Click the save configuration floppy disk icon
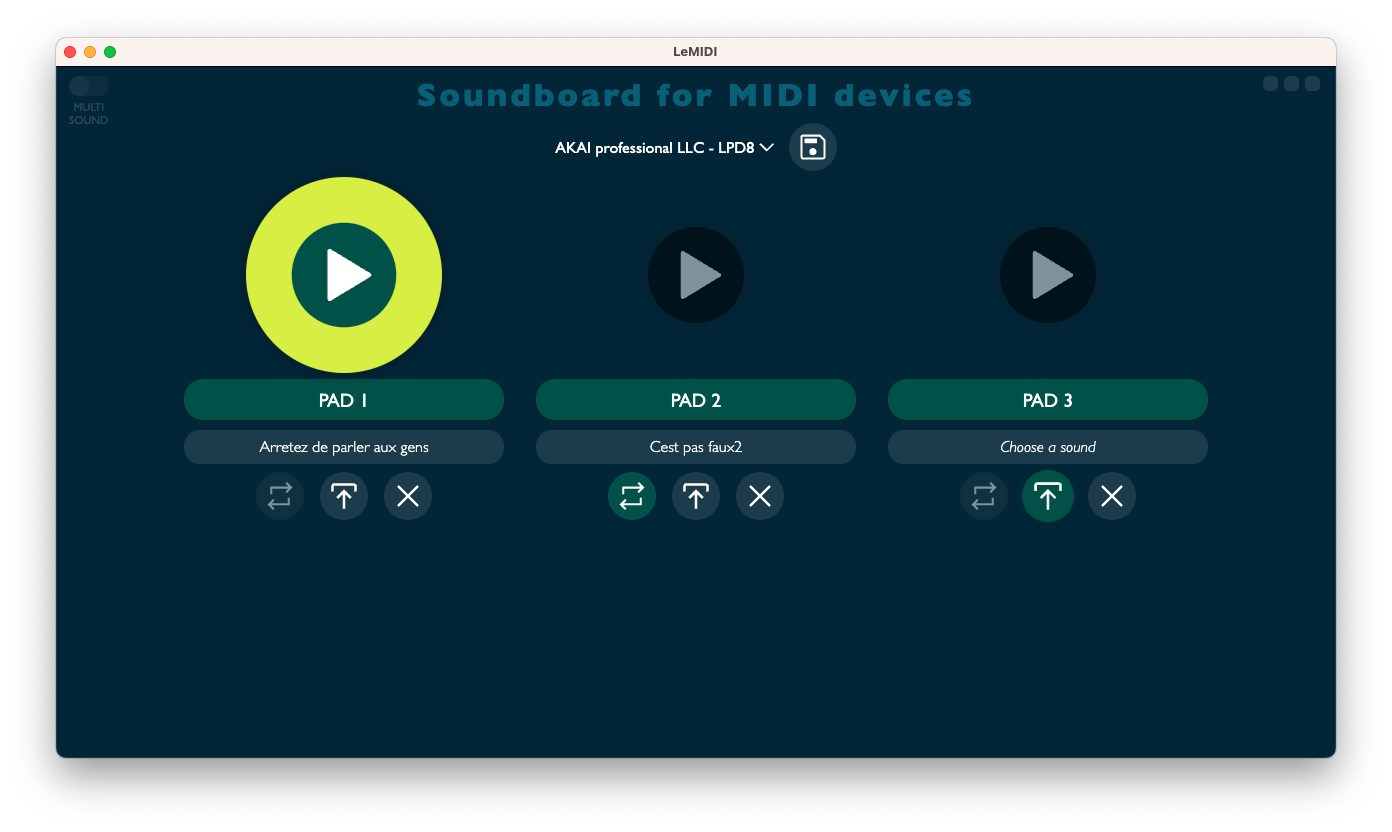The height and width of the screenshot is (832, 1392). (813, 147)
